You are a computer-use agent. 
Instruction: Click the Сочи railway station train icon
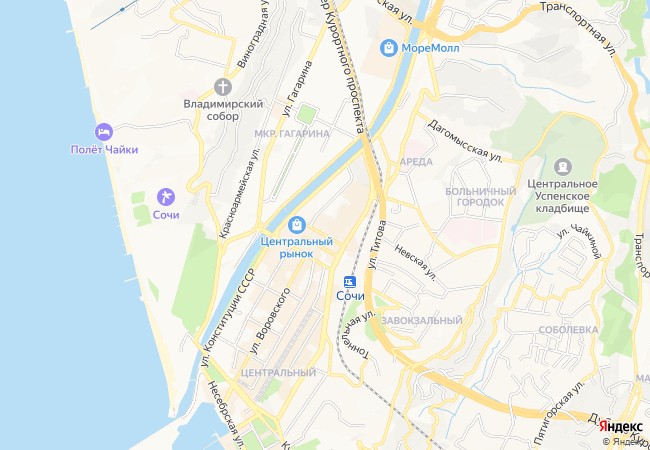tap(350, 282)
